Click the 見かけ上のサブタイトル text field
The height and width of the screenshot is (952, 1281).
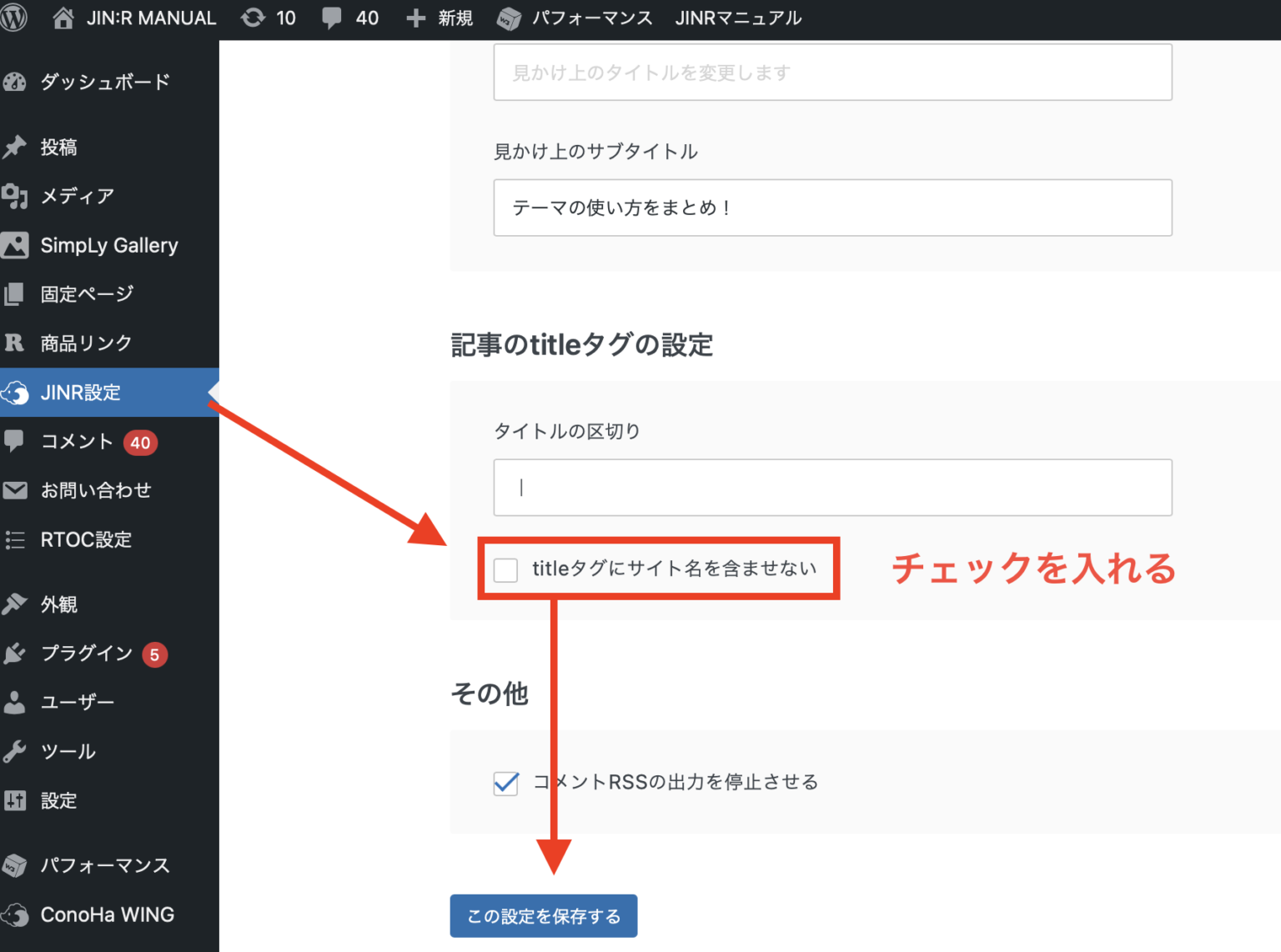coord(832,208)
